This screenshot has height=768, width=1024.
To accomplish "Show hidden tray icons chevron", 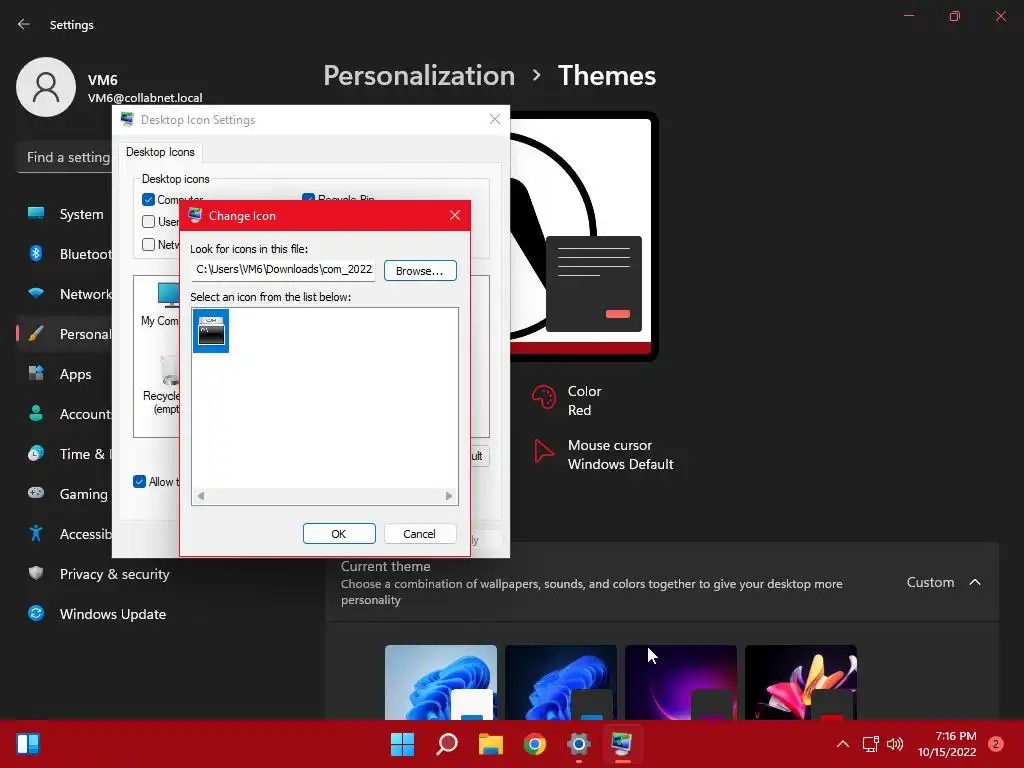I will [843, 744].
